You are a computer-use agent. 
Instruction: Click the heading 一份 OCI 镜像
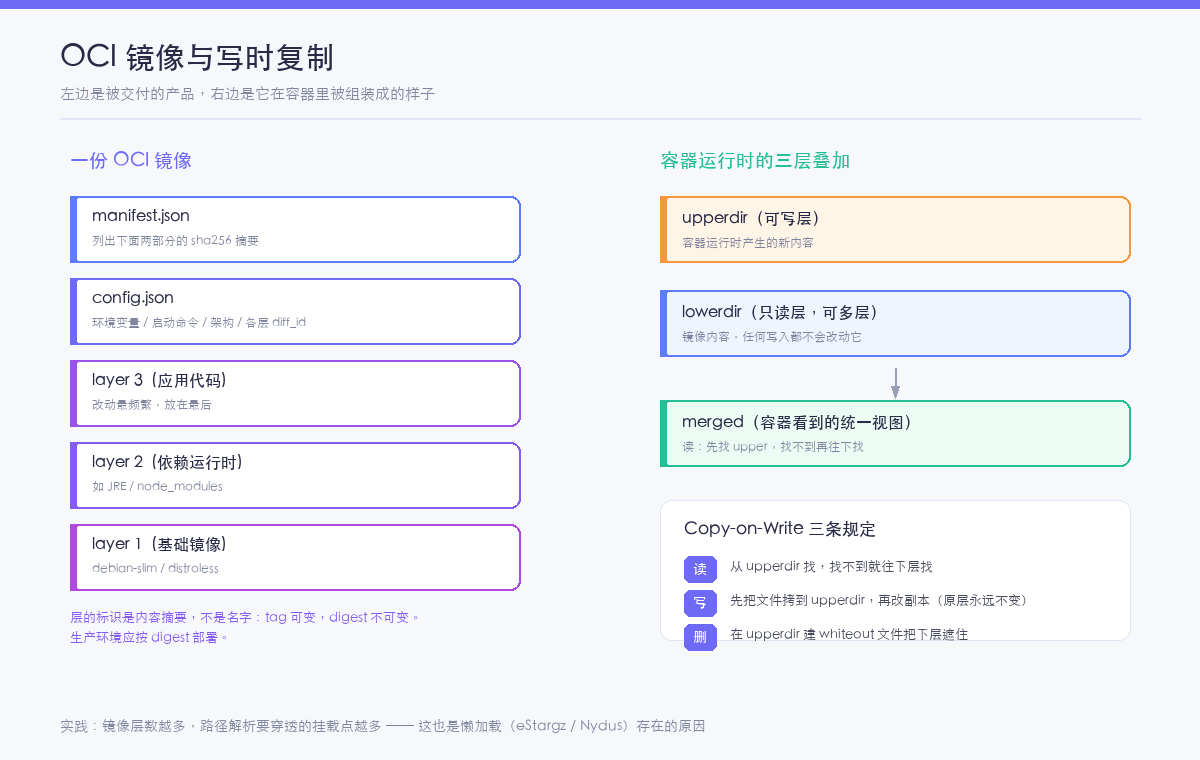pyautogui.click(x=131, y=160)
